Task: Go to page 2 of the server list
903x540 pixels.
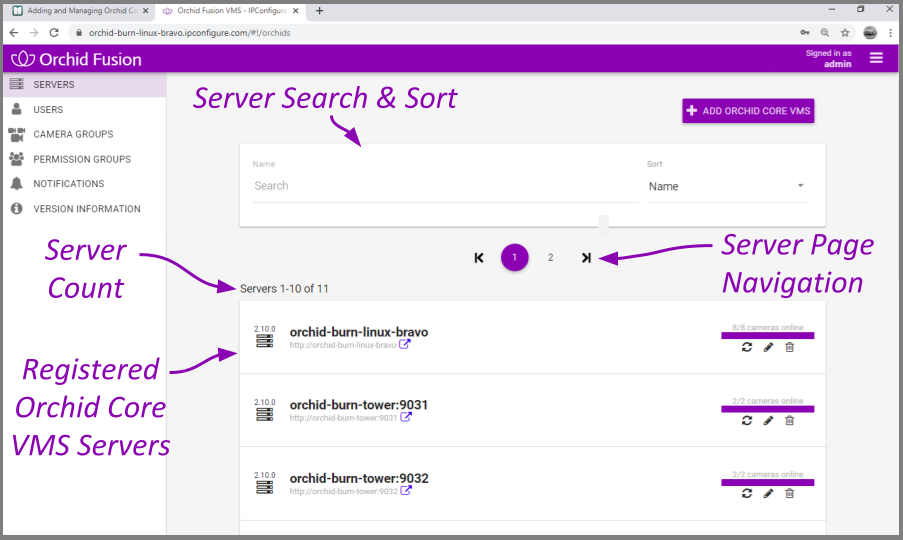Action: (x=551, y=257)
